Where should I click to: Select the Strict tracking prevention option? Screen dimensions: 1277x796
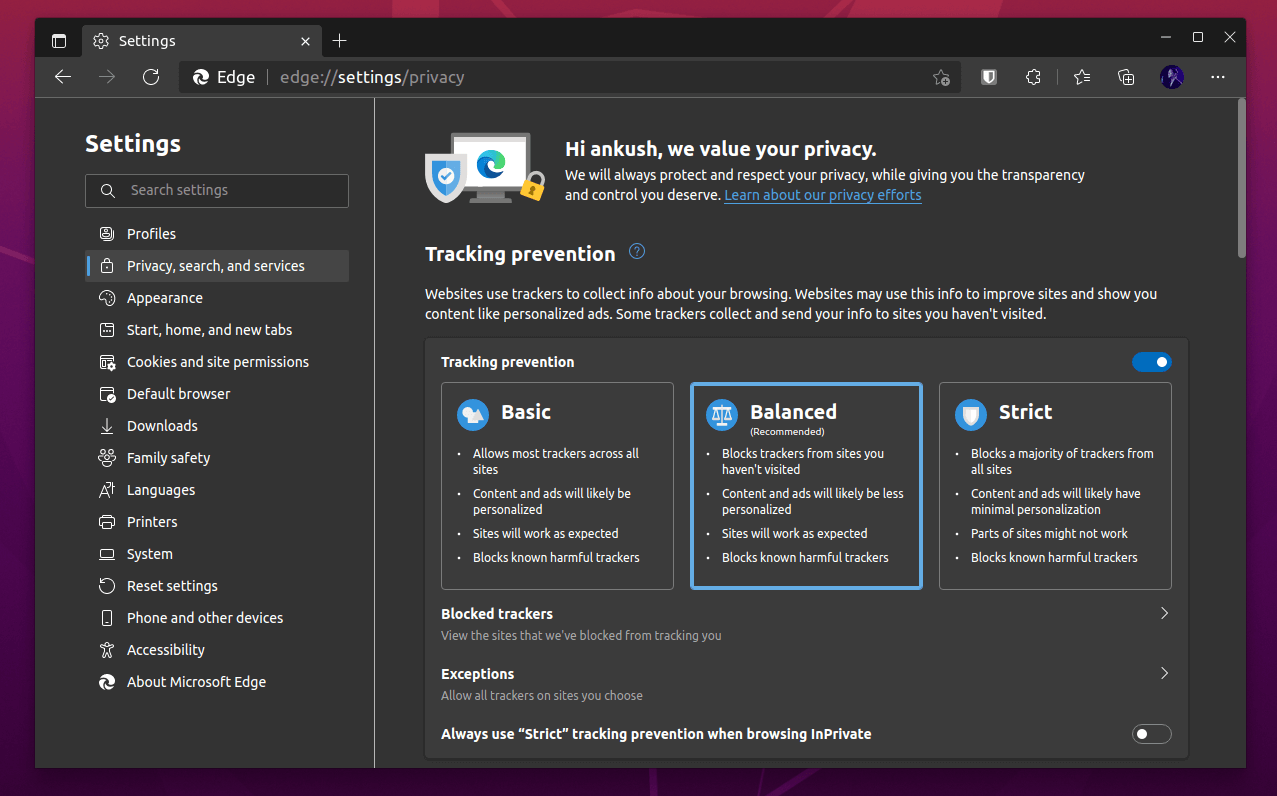coord(1055,485)
